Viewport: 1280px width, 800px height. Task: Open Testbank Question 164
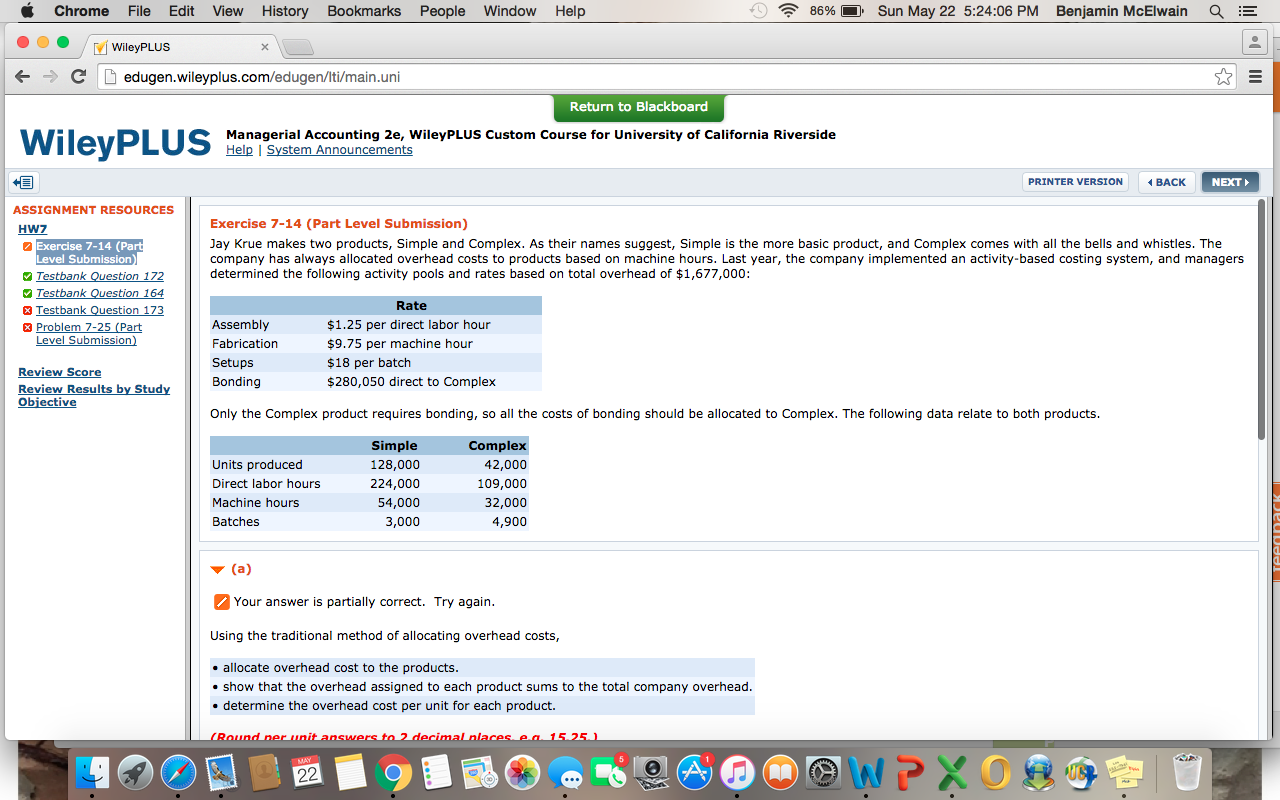point(100,293)
